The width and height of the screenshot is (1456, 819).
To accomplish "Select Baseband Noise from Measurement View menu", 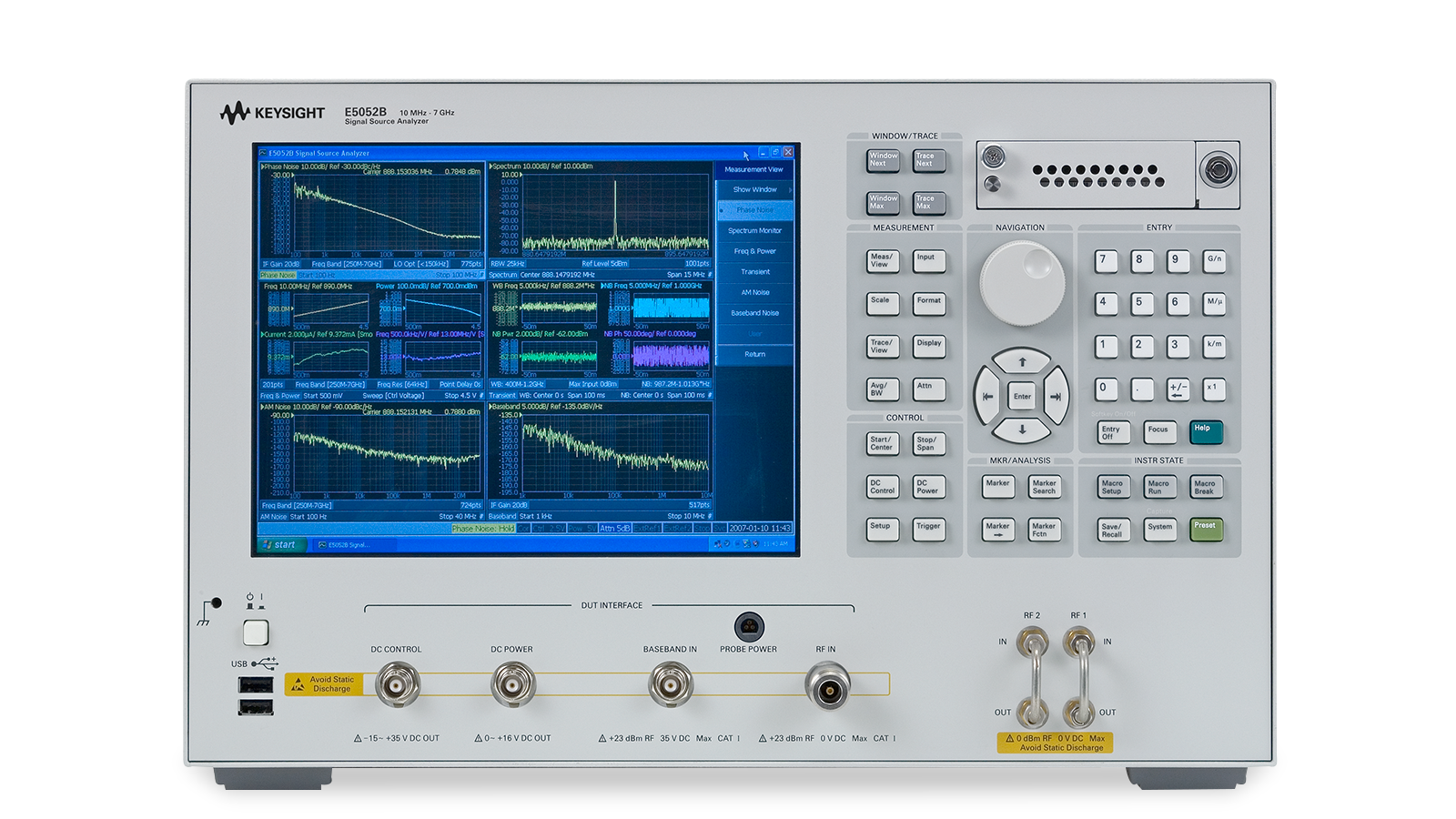I will [x=754, y=312].
